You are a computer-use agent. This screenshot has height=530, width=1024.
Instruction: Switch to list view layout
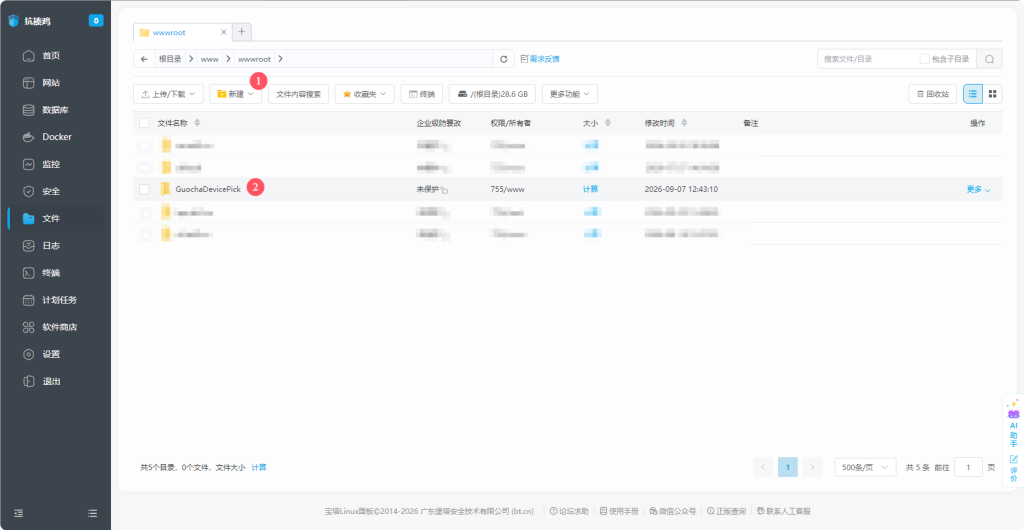coord(972,94)
